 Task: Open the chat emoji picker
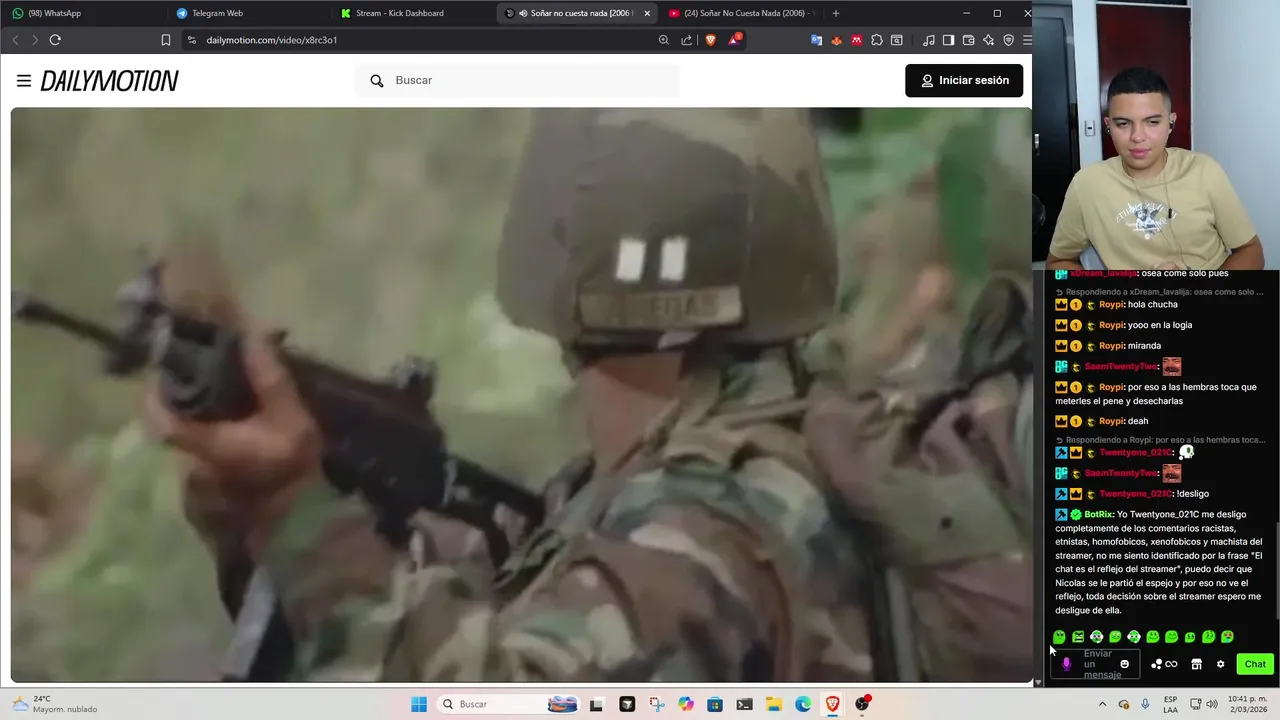coord(1124,664)
